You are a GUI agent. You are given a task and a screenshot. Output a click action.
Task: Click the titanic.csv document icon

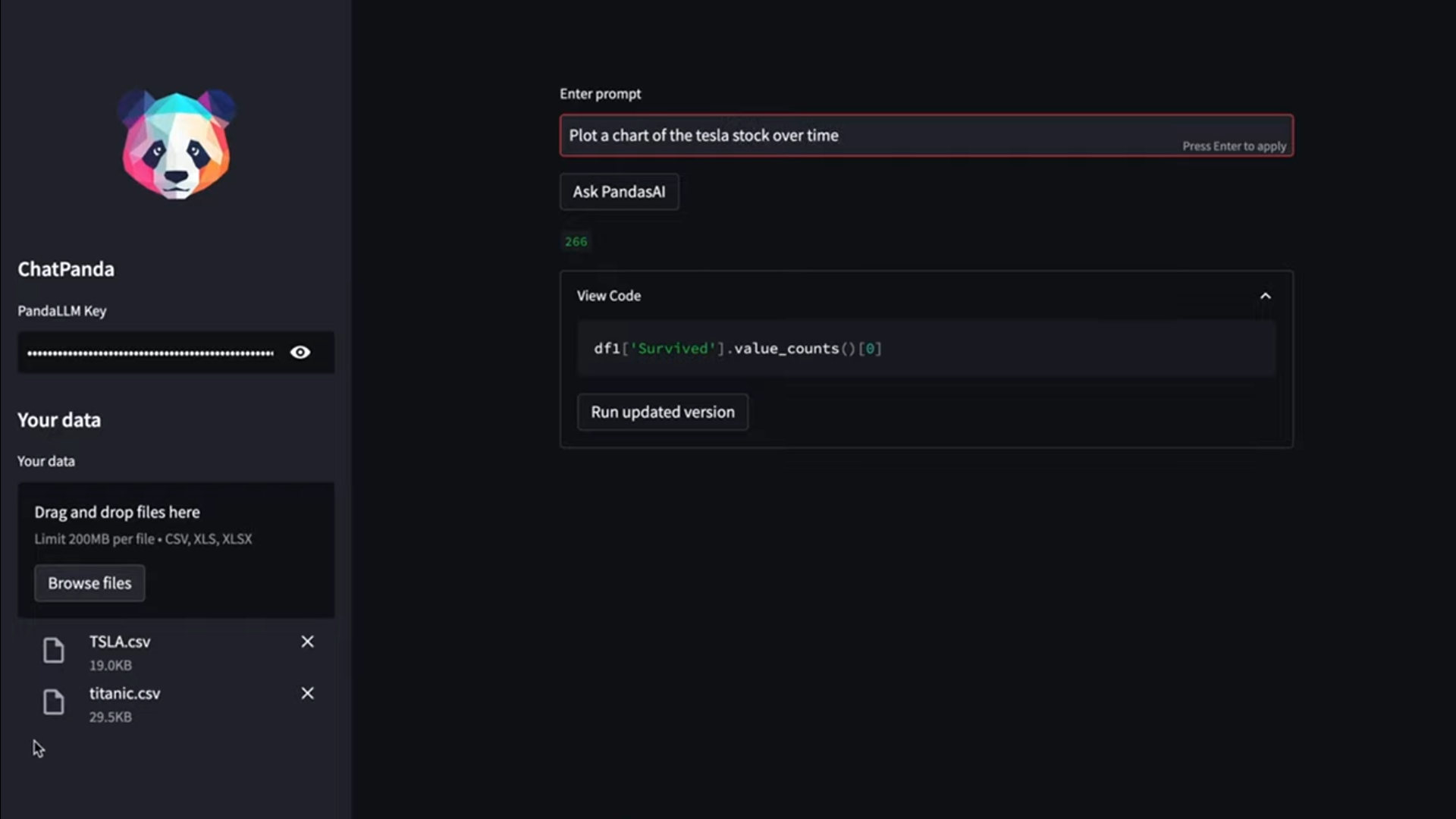(x=53, y=702)
